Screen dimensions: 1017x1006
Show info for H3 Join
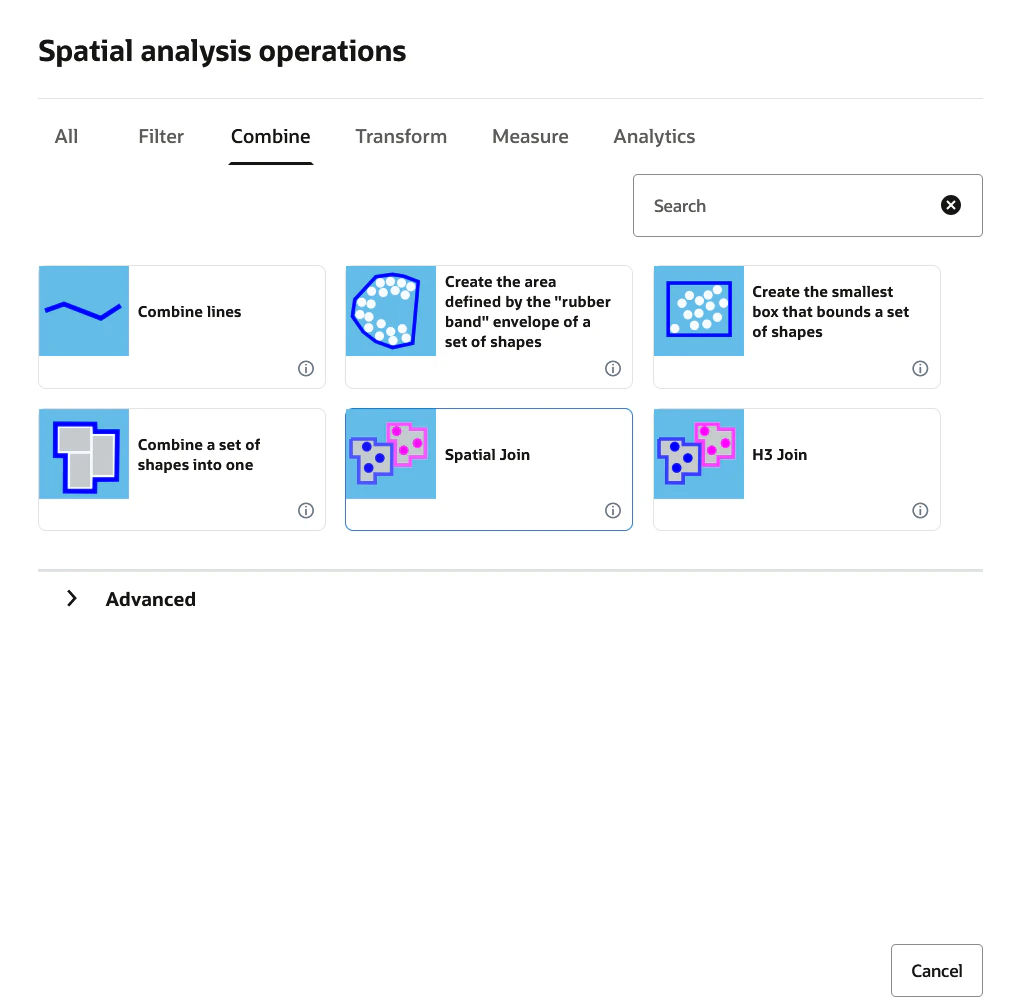[x=920, y=510]
